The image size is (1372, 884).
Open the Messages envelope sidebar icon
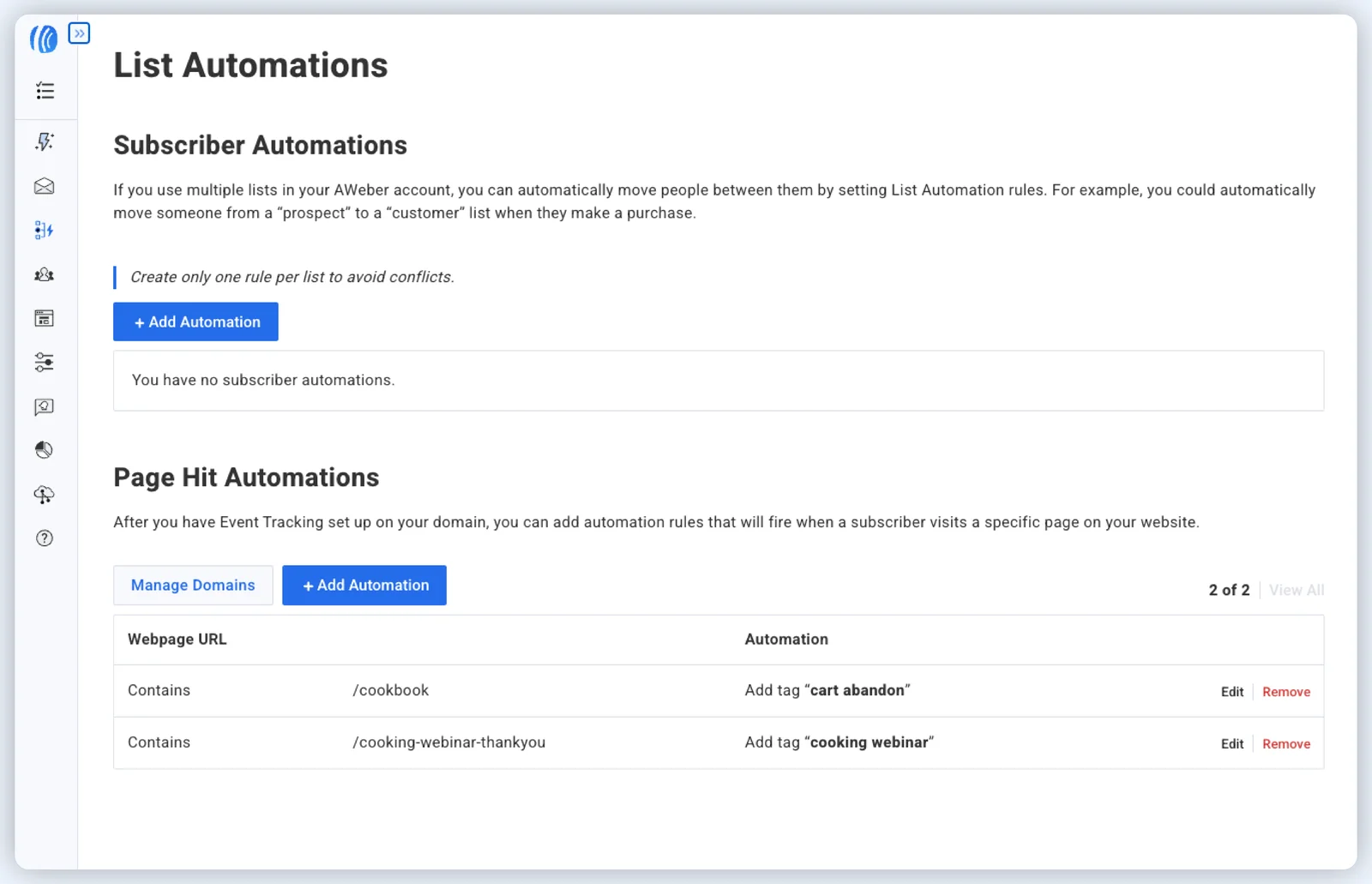coord(45,186)
